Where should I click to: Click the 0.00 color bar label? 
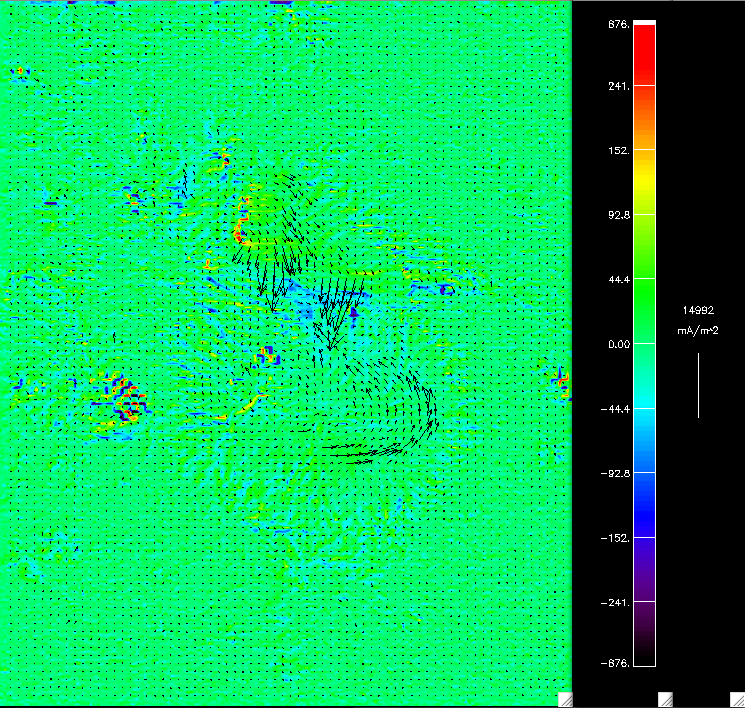tap(619, 344)
